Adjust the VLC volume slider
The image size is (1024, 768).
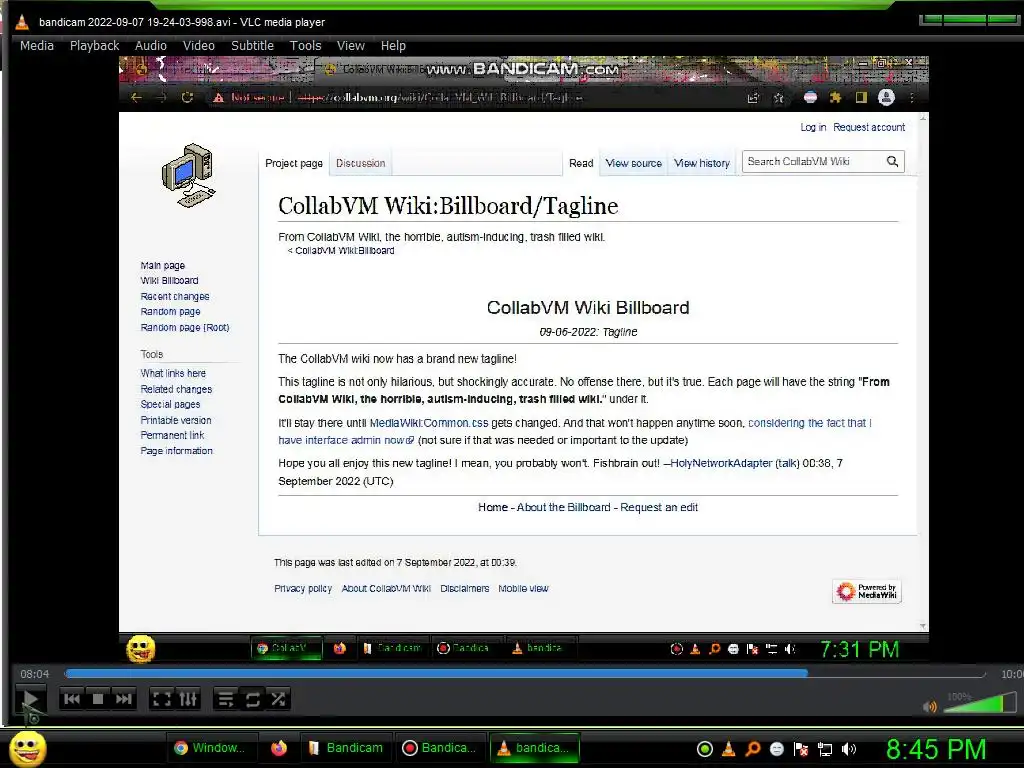coord(980,703)
